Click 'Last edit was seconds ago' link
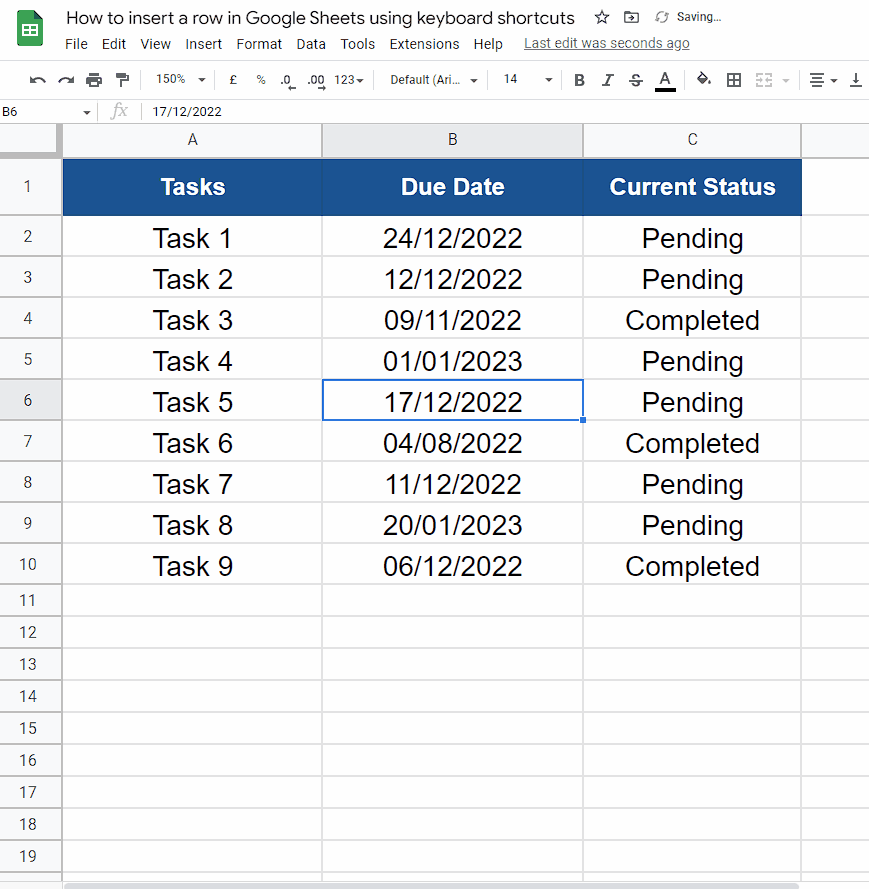The image size is (869, 889). click(x=606, y=44)
